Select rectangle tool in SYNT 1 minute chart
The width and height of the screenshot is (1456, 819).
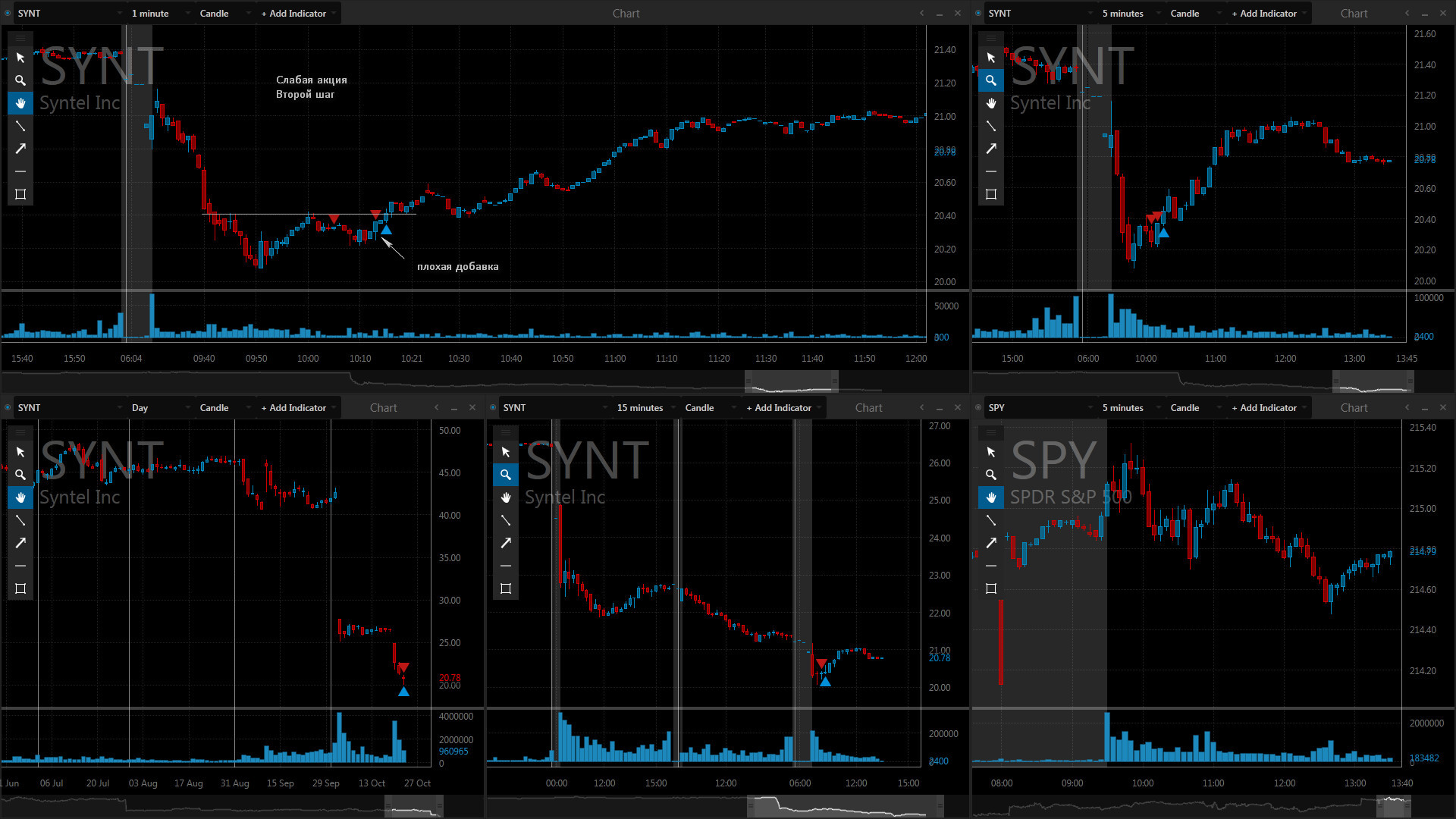pyautogui.click(x=20, y=194)
